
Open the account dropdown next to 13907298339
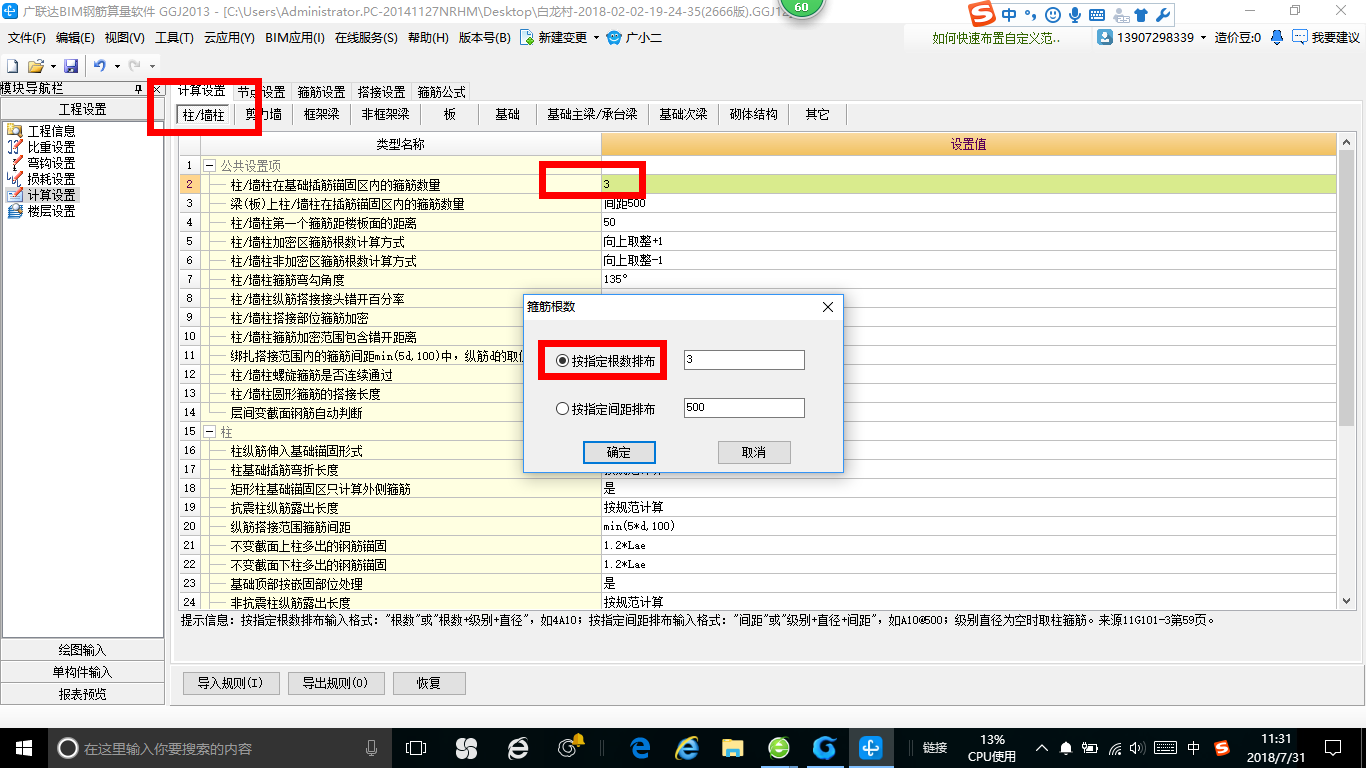tap(1203, 38)
